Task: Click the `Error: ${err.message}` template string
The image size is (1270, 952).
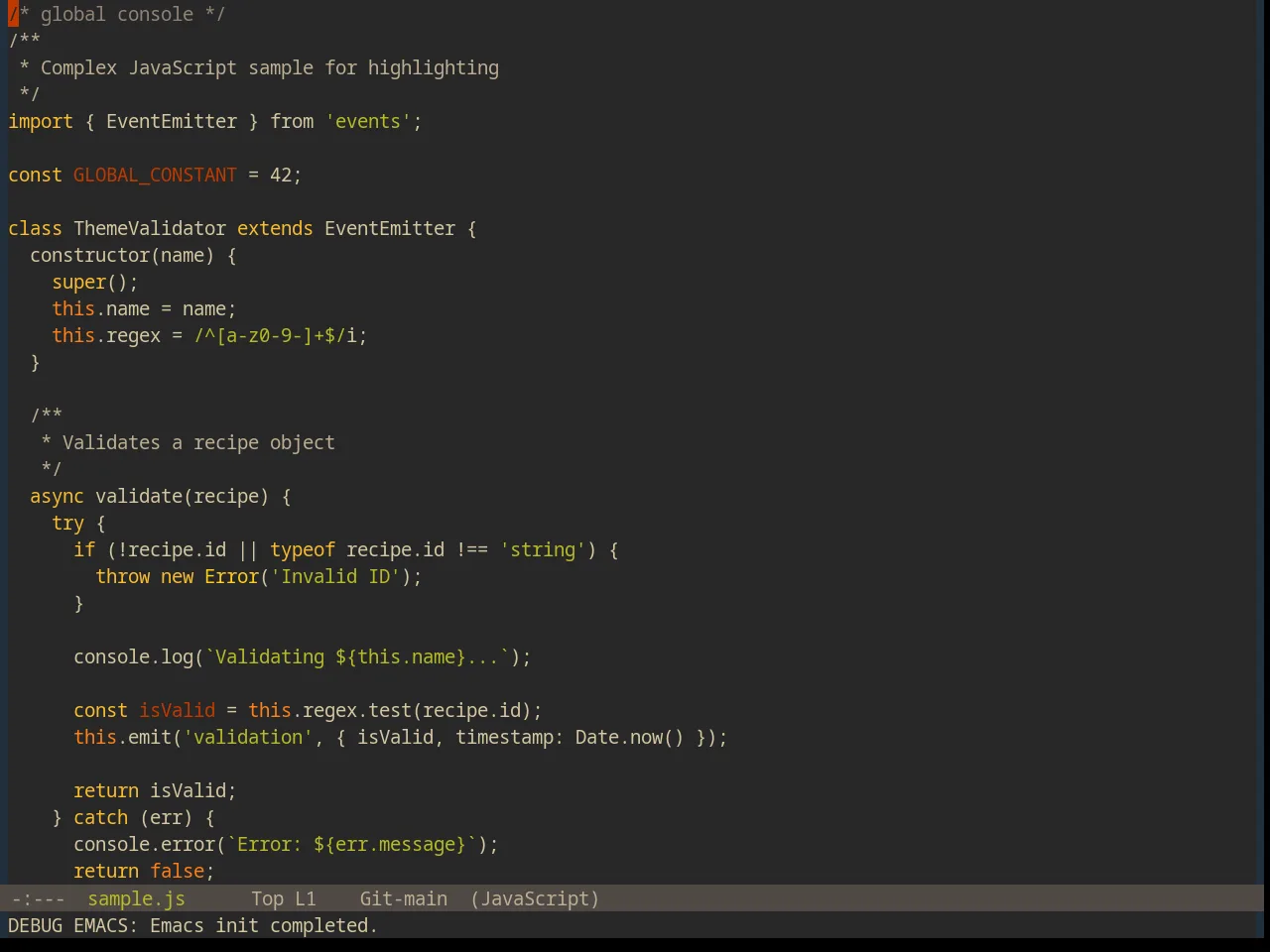Action: coord(351,844)
